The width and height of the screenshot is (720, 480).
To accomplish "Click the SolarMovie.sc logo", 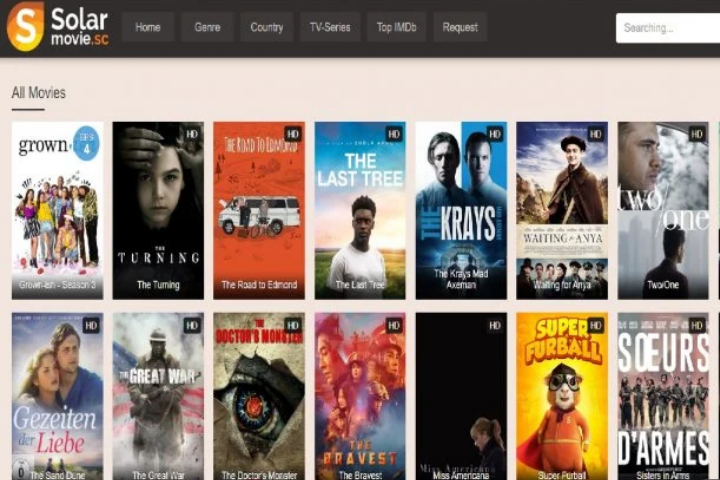I will (x=57, y=27).
